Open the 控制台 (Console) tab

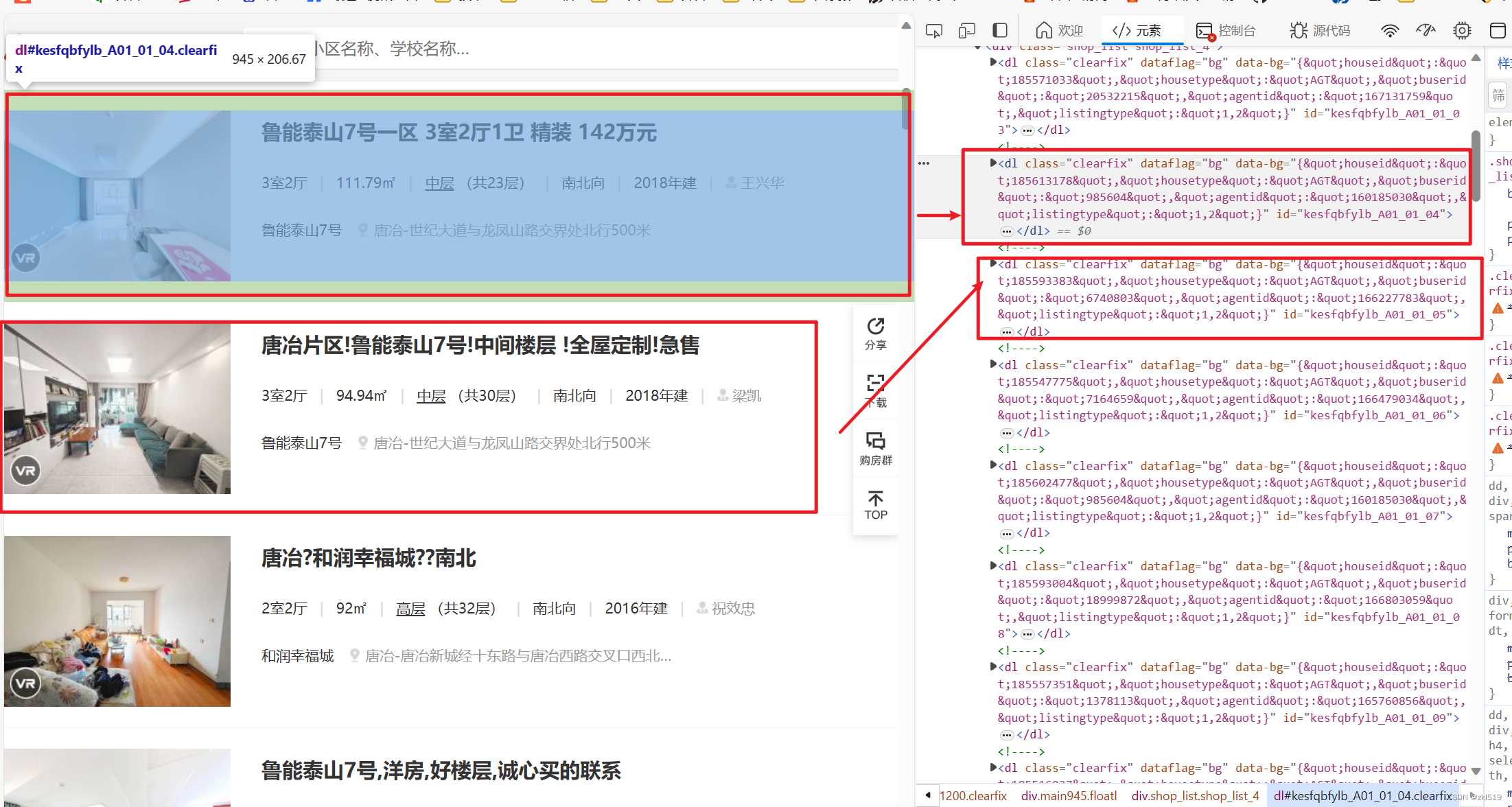click(1226, 30)
